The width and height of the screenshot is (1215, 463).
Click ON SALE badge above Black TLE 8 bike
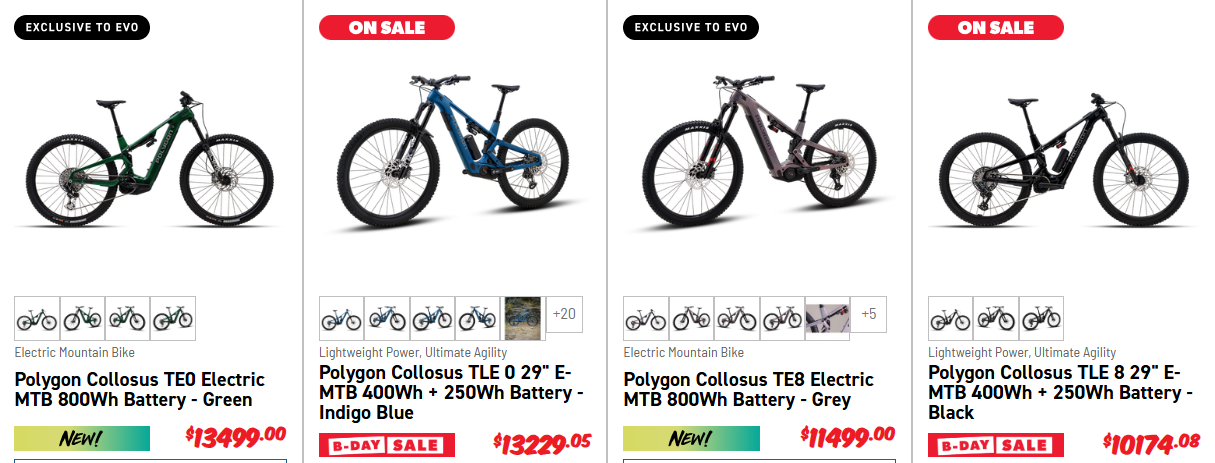996,27
